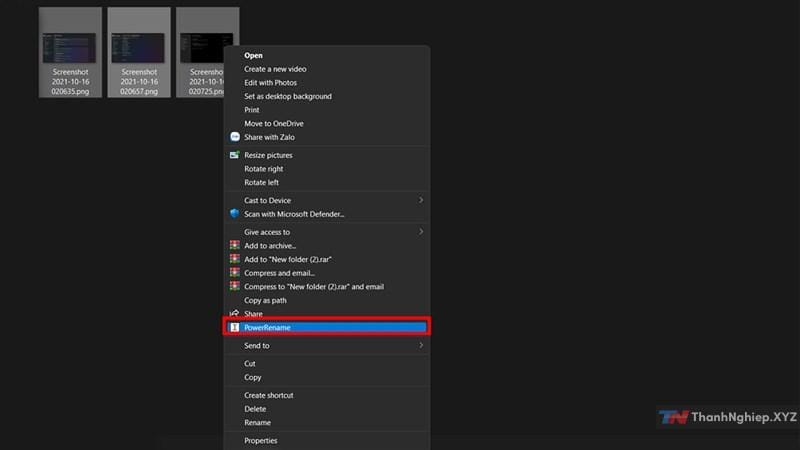Click WinRAR icon beside Compress to "New folder (2).rar" and email
Screen dimensions: 800x450
click(x=235, y=286)
